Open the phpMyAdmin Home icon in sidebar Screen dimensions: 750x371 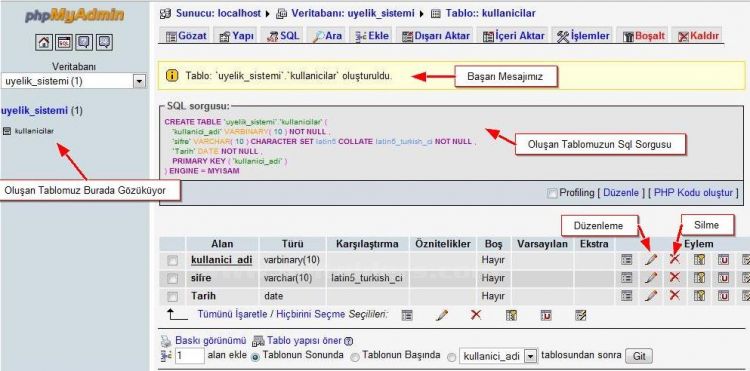pyautogui.click(x=44, y=43)
